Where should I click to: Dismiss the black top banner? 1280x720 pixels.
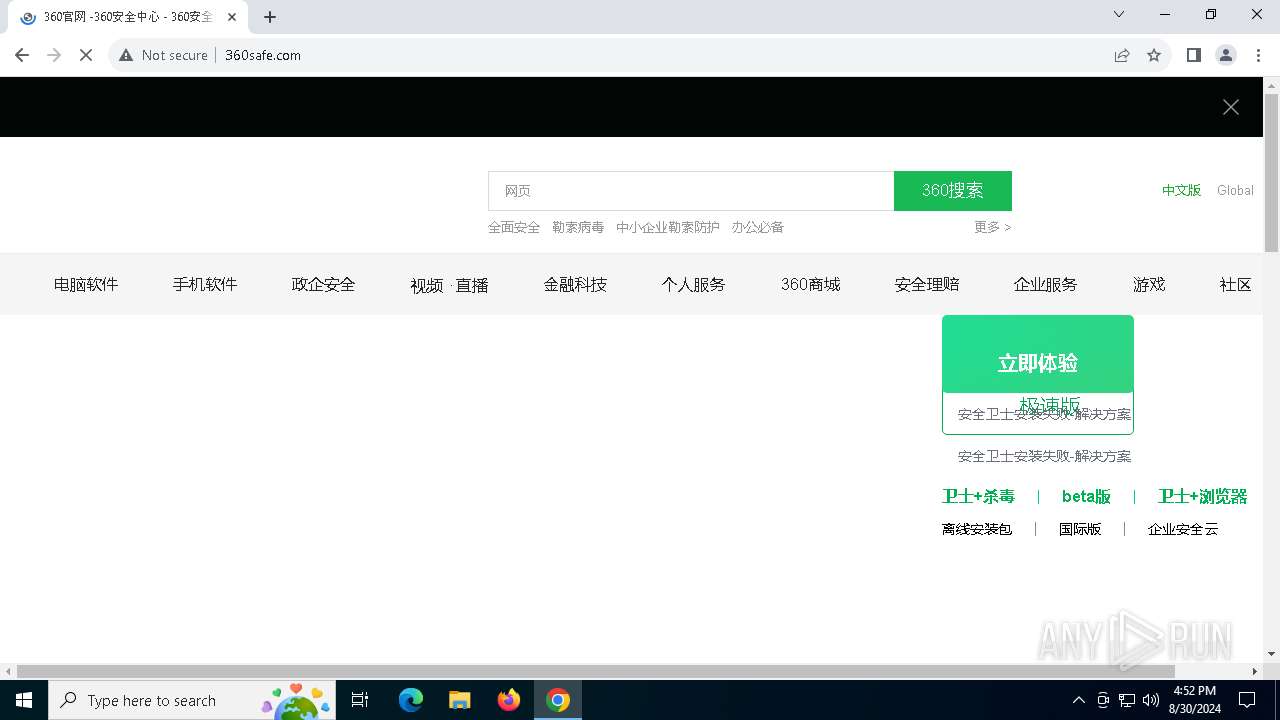tap(1231, 107)
